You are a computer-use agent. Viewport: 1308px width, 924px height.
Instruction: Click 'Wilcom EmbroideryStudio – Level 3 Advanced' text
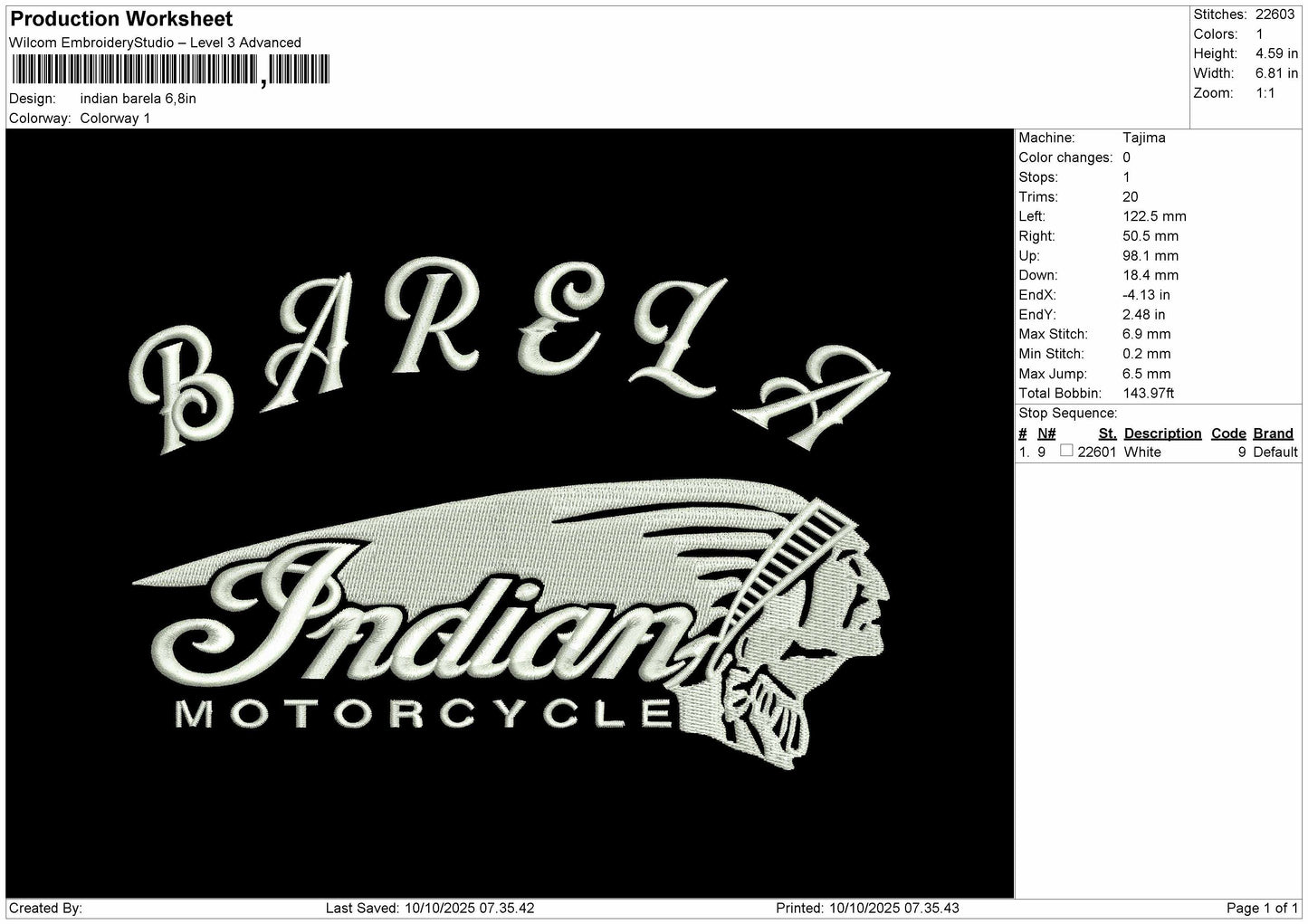coord(155,43)
